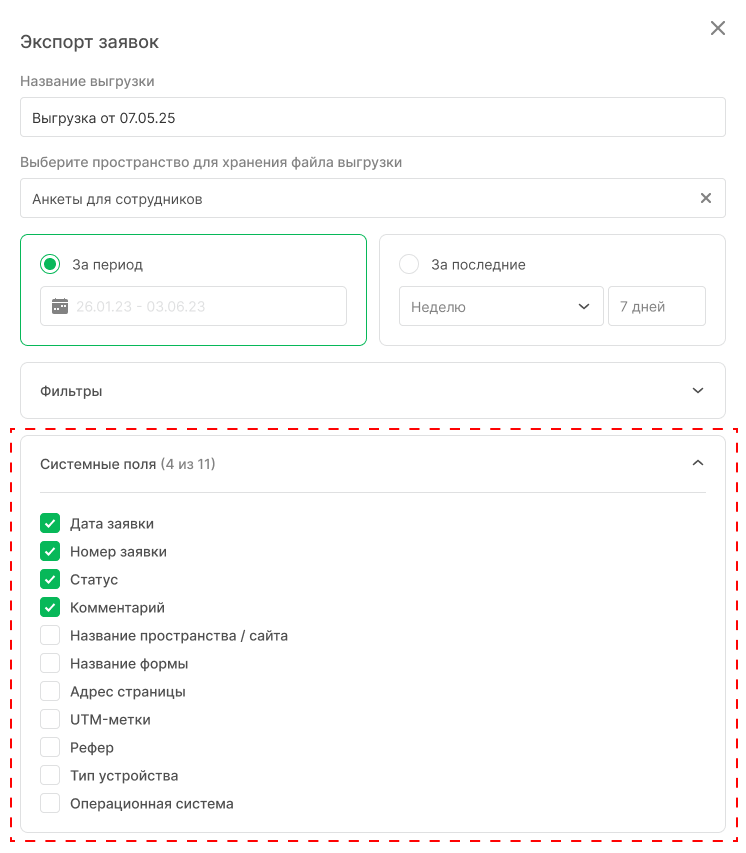Screen dimensions: 746x853
Task: Uncheck the Номер заявки checkbox
Action: (x=50, y=551)
